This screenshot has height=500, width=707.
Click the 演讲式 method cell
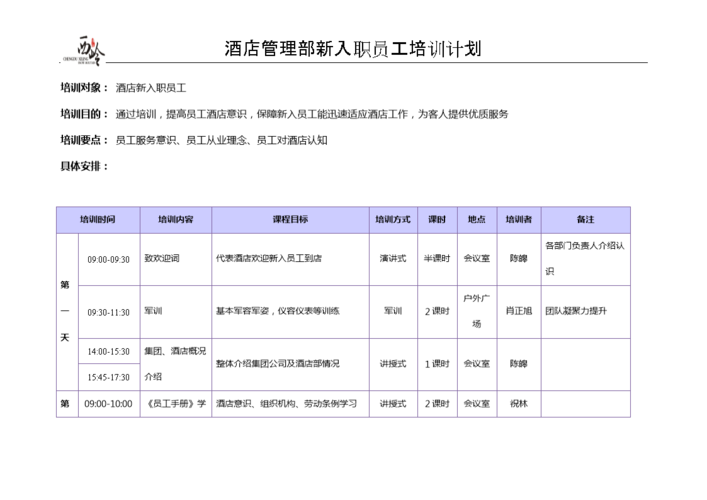pos(393,258)
